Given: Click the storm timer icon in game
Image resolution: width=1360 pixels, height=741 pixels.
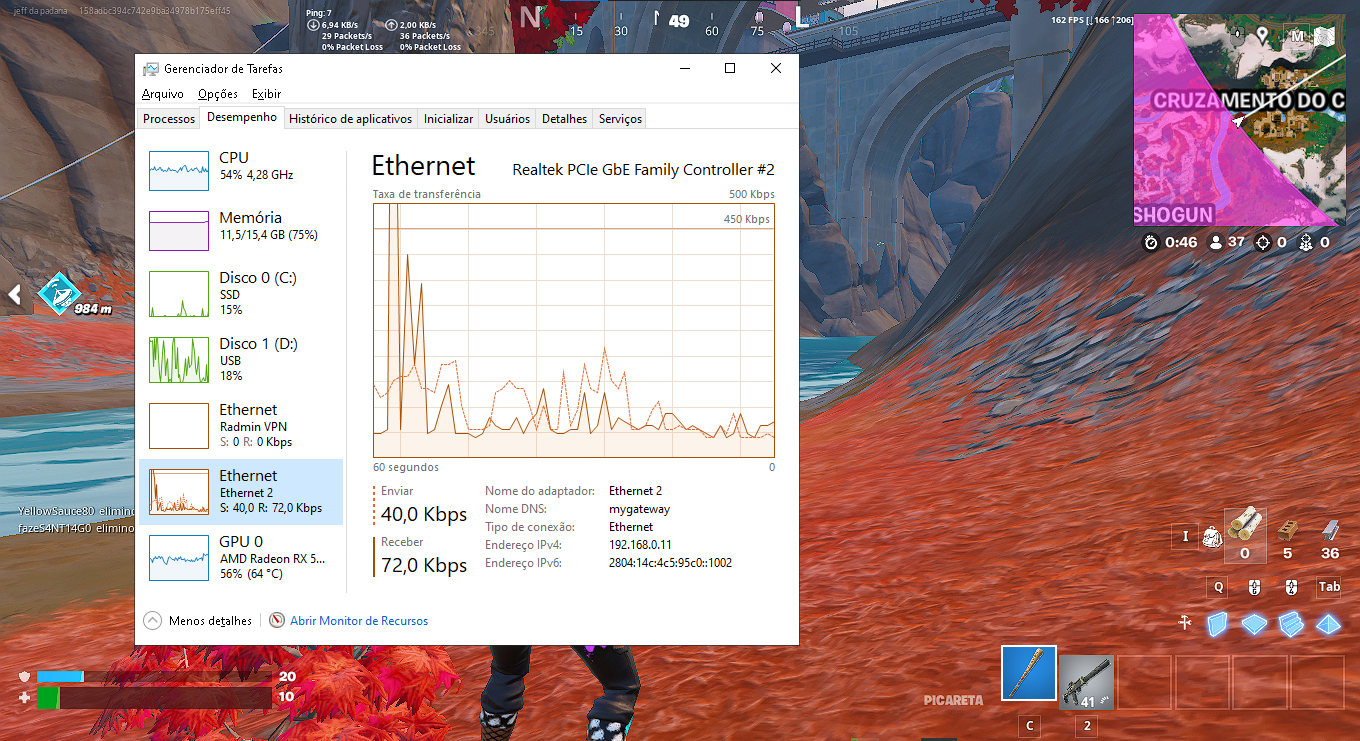Looking at the screenshot, I should click(1151, 242).
